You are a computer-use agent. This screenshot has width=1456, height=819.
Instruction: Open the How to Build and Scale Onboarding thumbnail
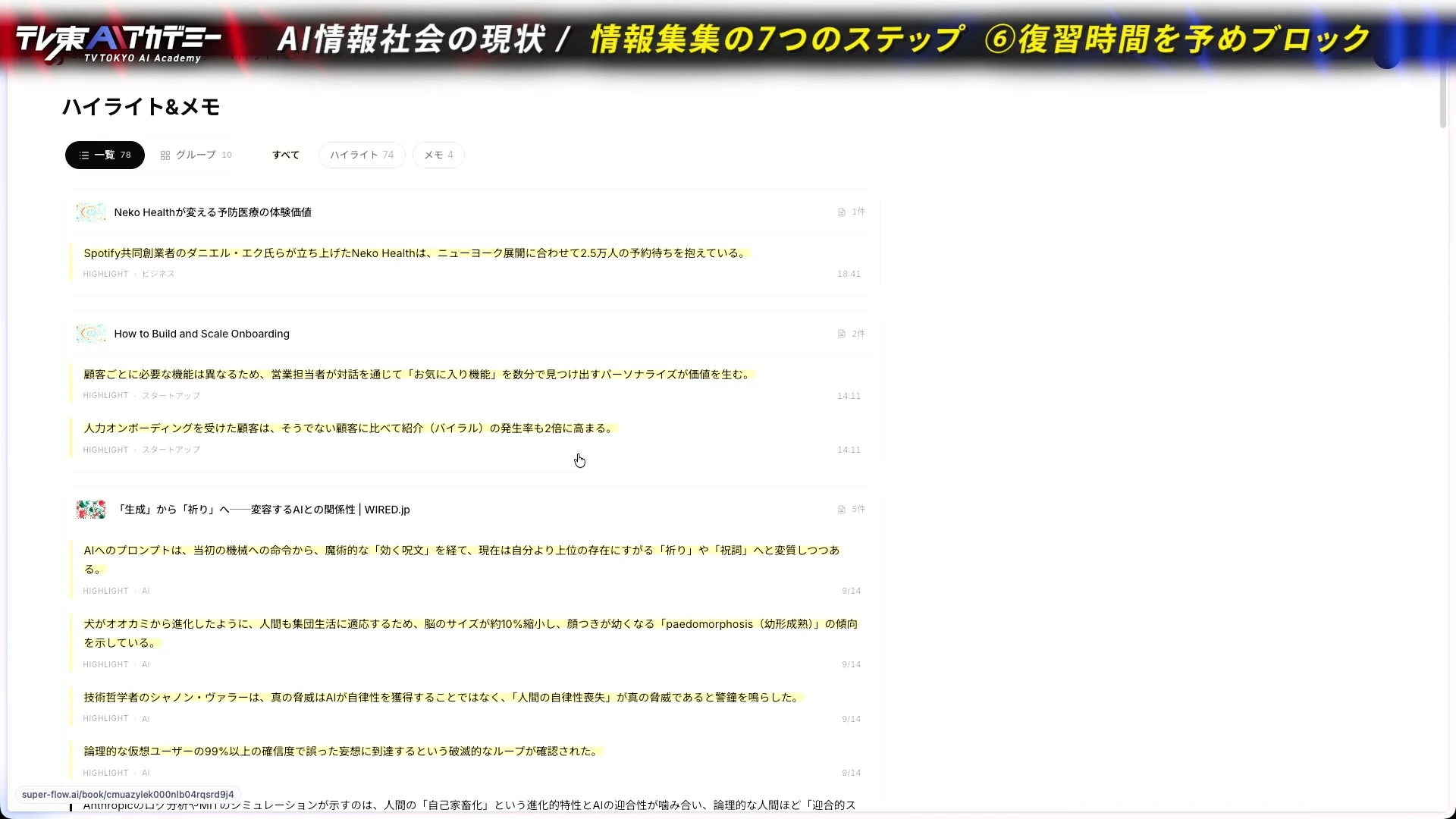(x=91, y=334)
